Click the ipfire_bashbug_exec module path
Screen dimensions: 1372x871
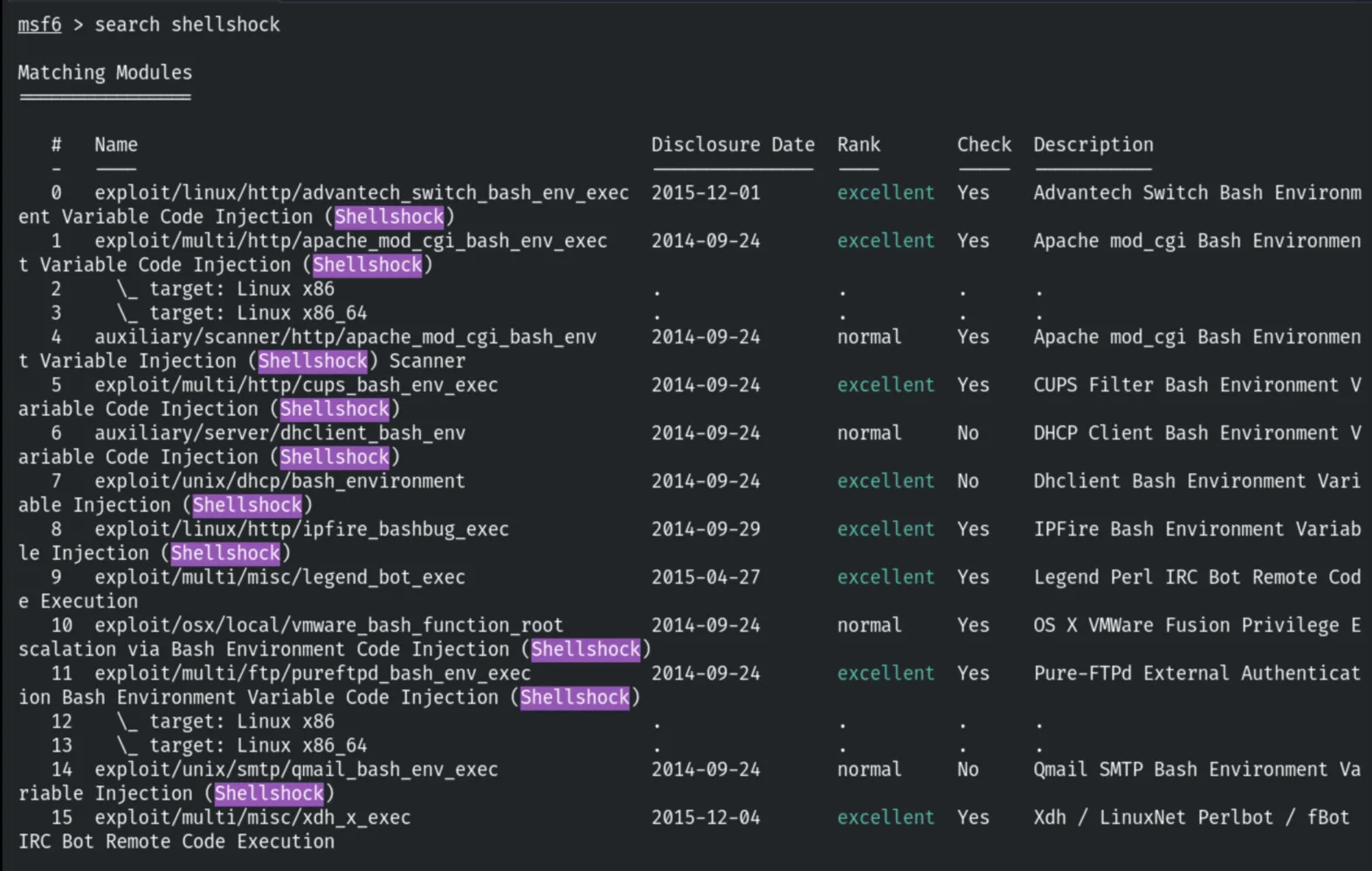pyautogui.click(x=301, y=529)
